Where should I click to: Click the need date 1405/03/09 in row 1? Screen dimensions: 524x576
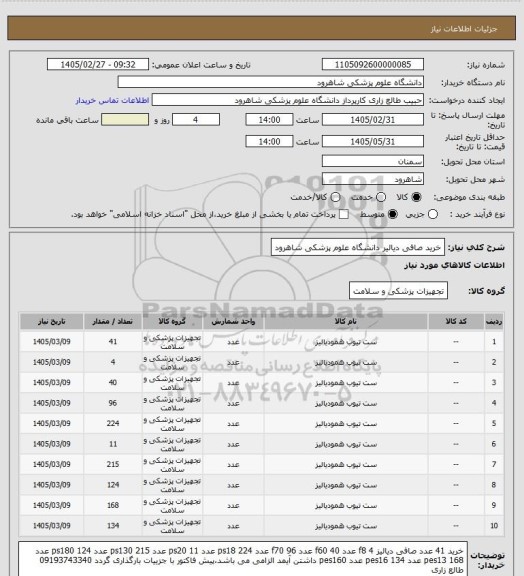(51, 342)
